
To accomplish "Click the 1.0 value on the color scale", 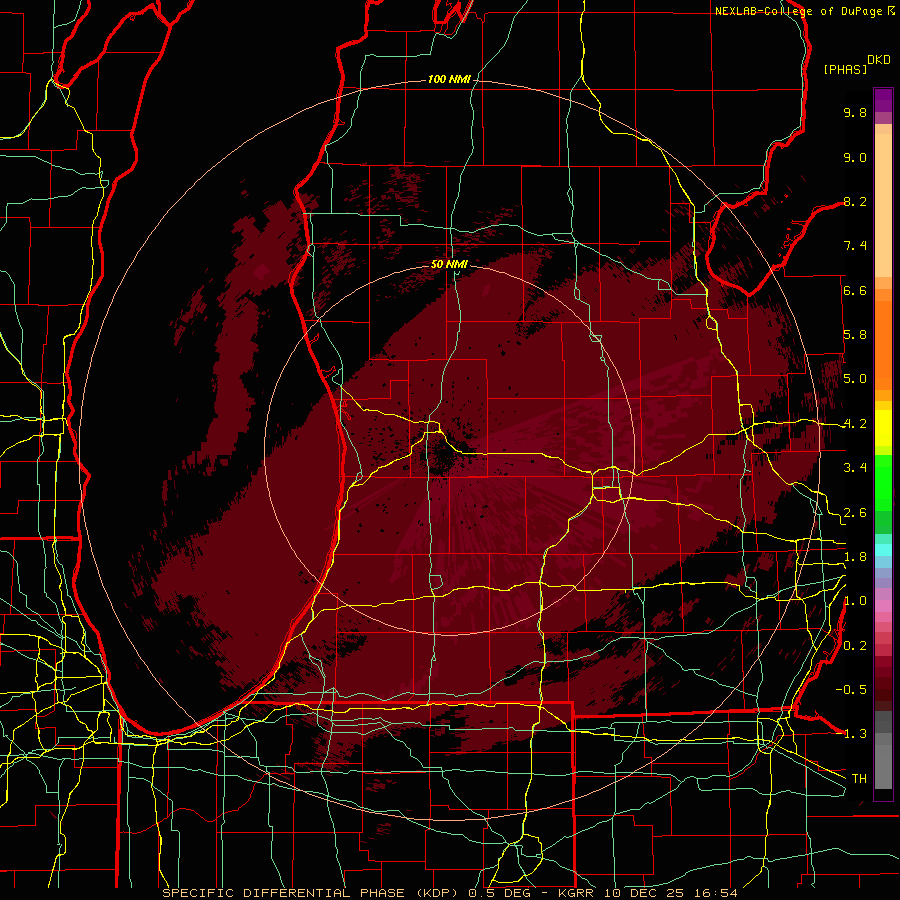I will (x=855, y=601).
